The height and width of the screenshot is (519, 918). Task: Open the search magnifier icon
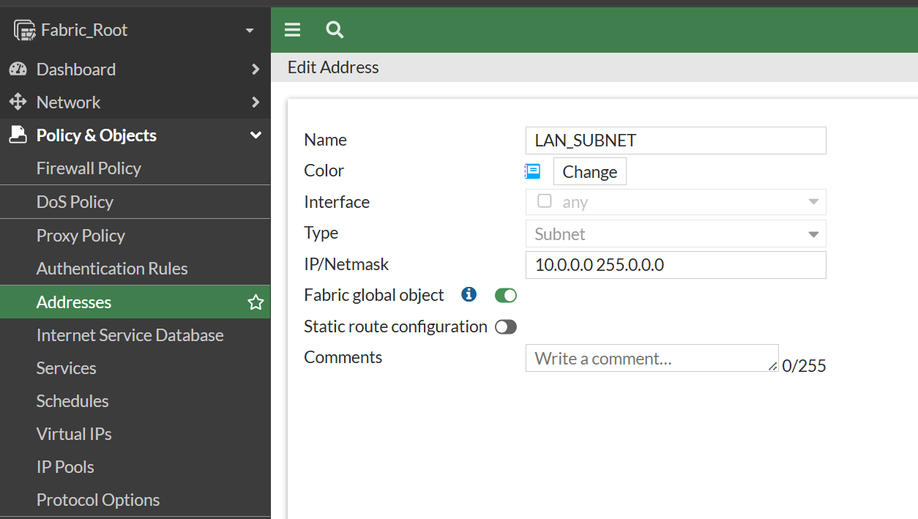[x=335, y=30]
